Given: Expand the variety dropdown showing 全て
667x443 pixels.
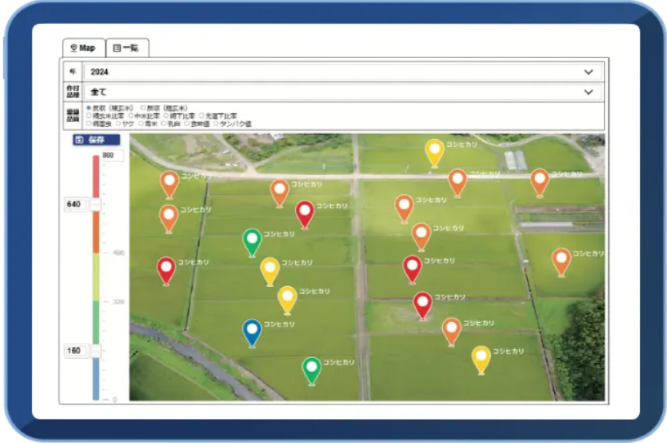Looking at the screenshot, I should tap(340, 91).
